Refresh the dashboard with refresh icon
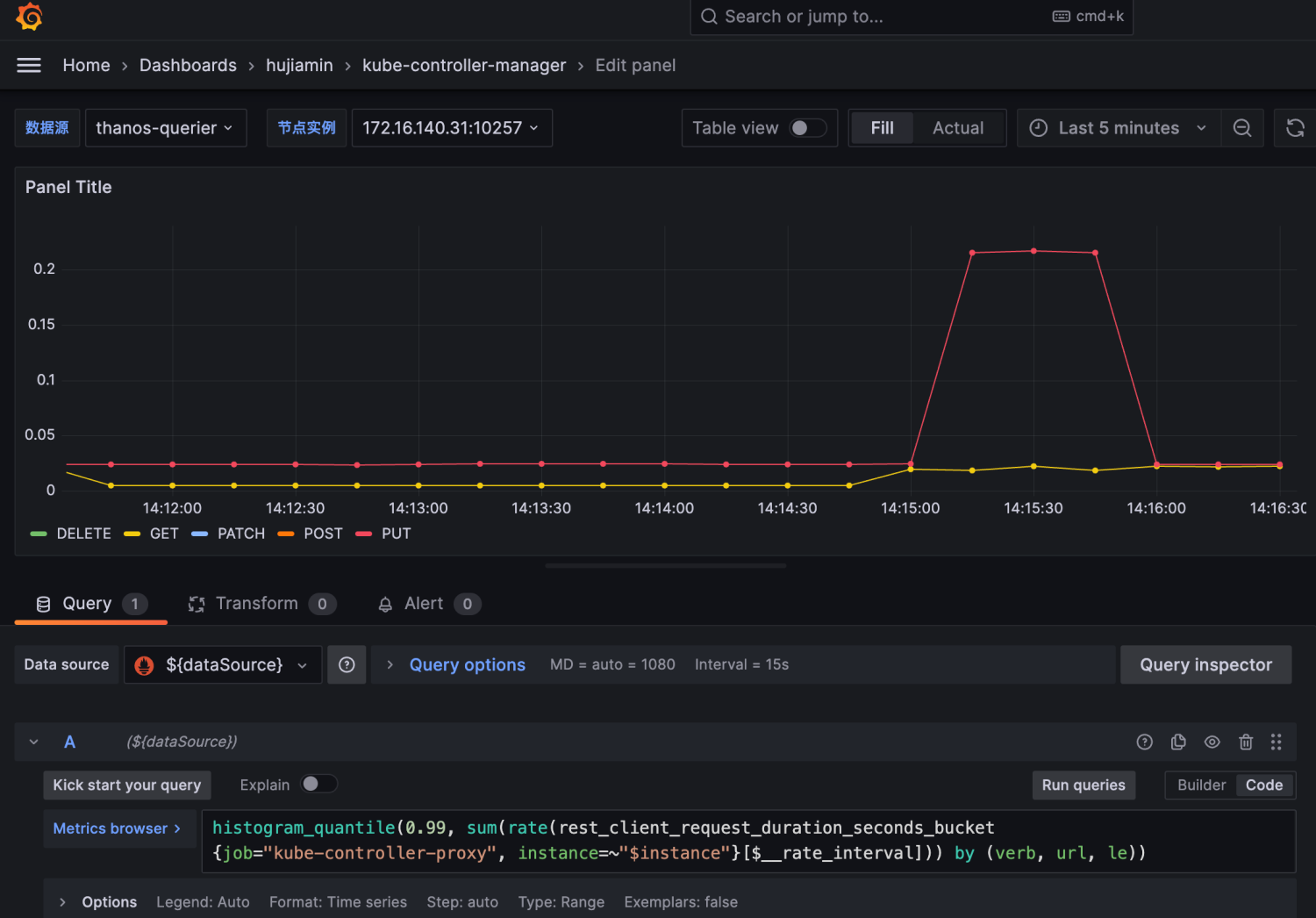The height and width of the screenshot is (918, 1316). coord(1294,128)
